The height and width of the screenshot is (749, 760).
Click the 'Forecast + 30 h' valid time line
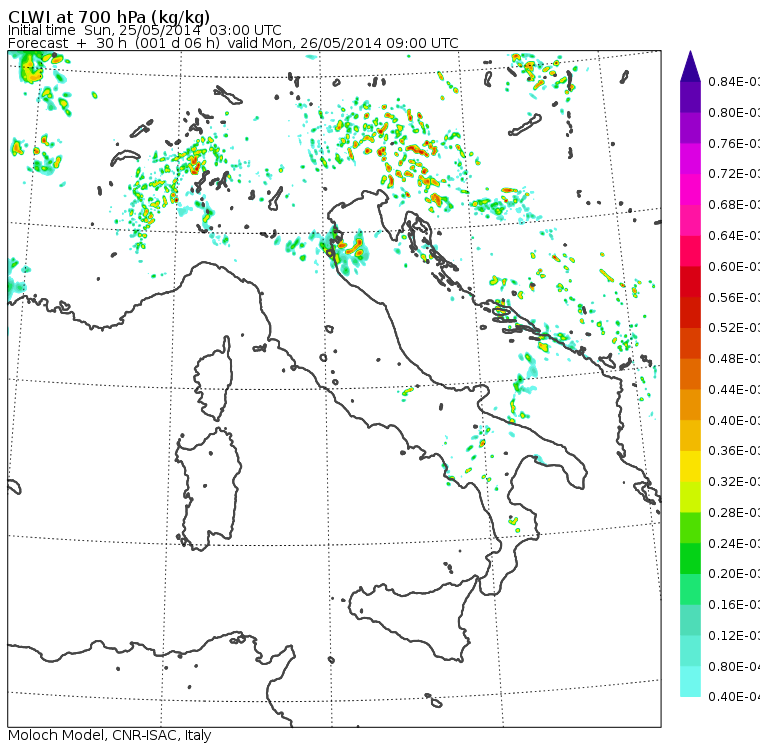tap(233, 43)
